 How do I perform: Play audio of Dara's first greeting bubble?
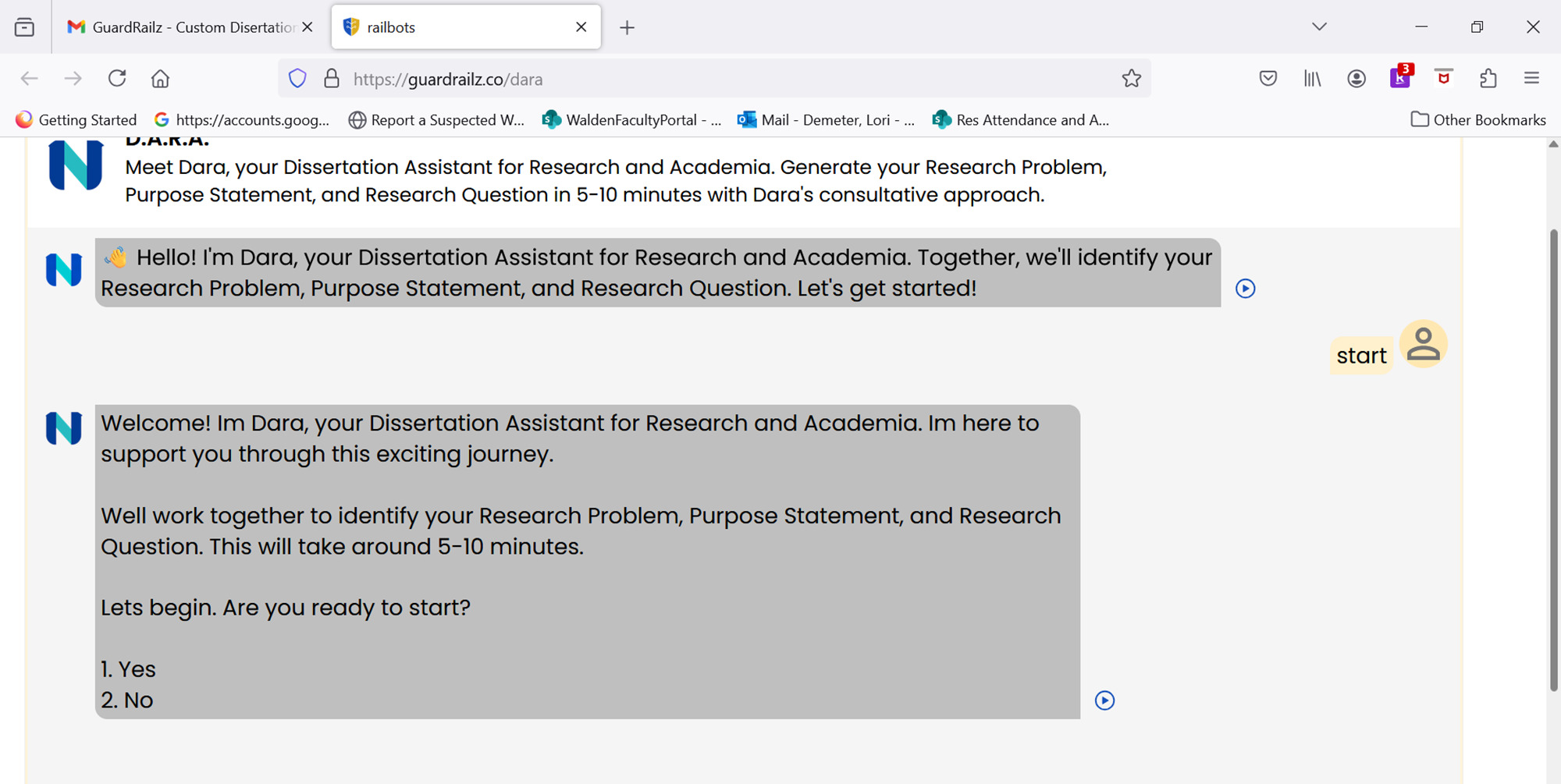[x=1246, y=289]
